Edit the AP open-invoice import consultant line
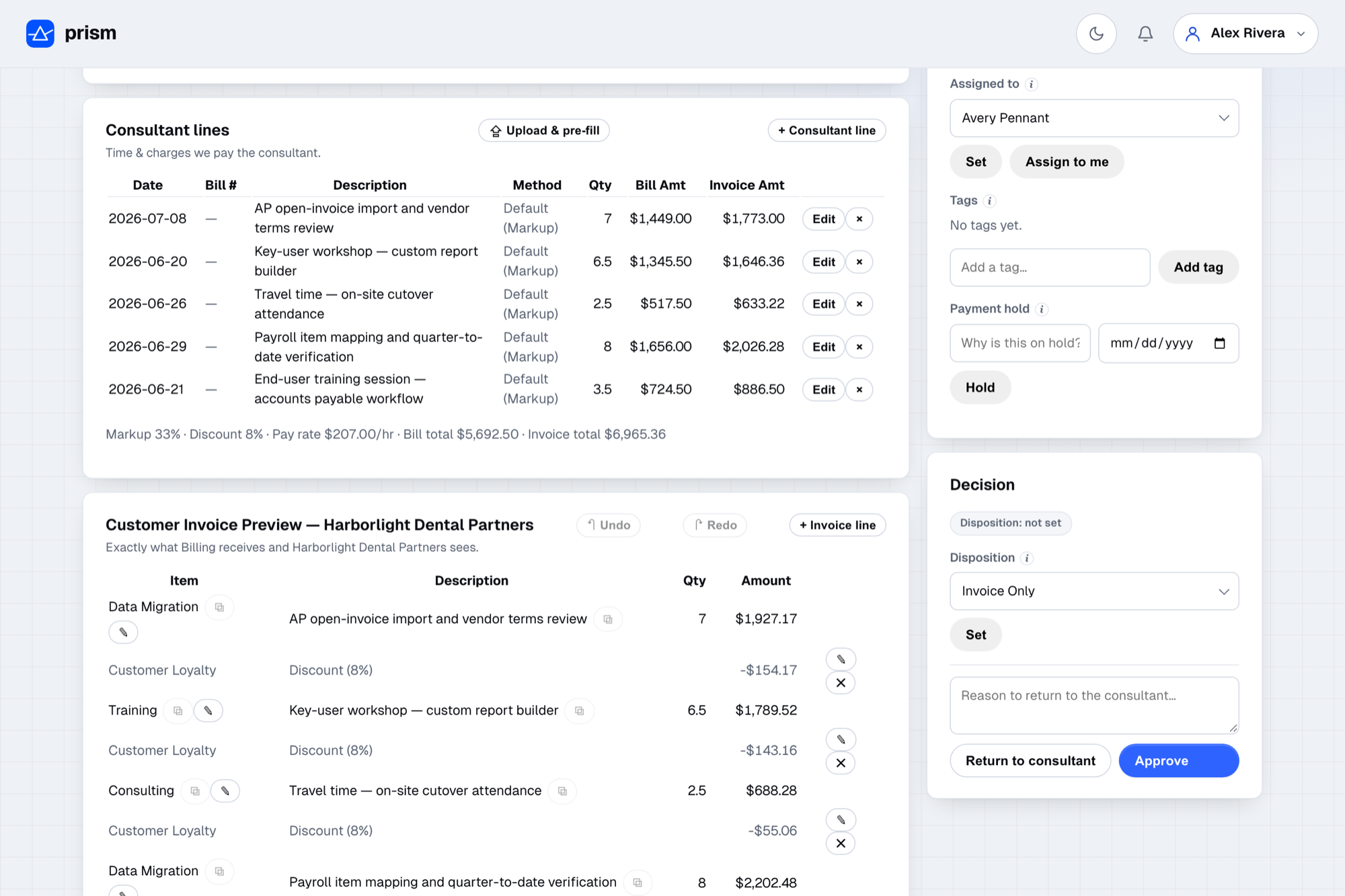Image resolution: width=1345 pixels, height=896 pixels. [x=823, y=219]
